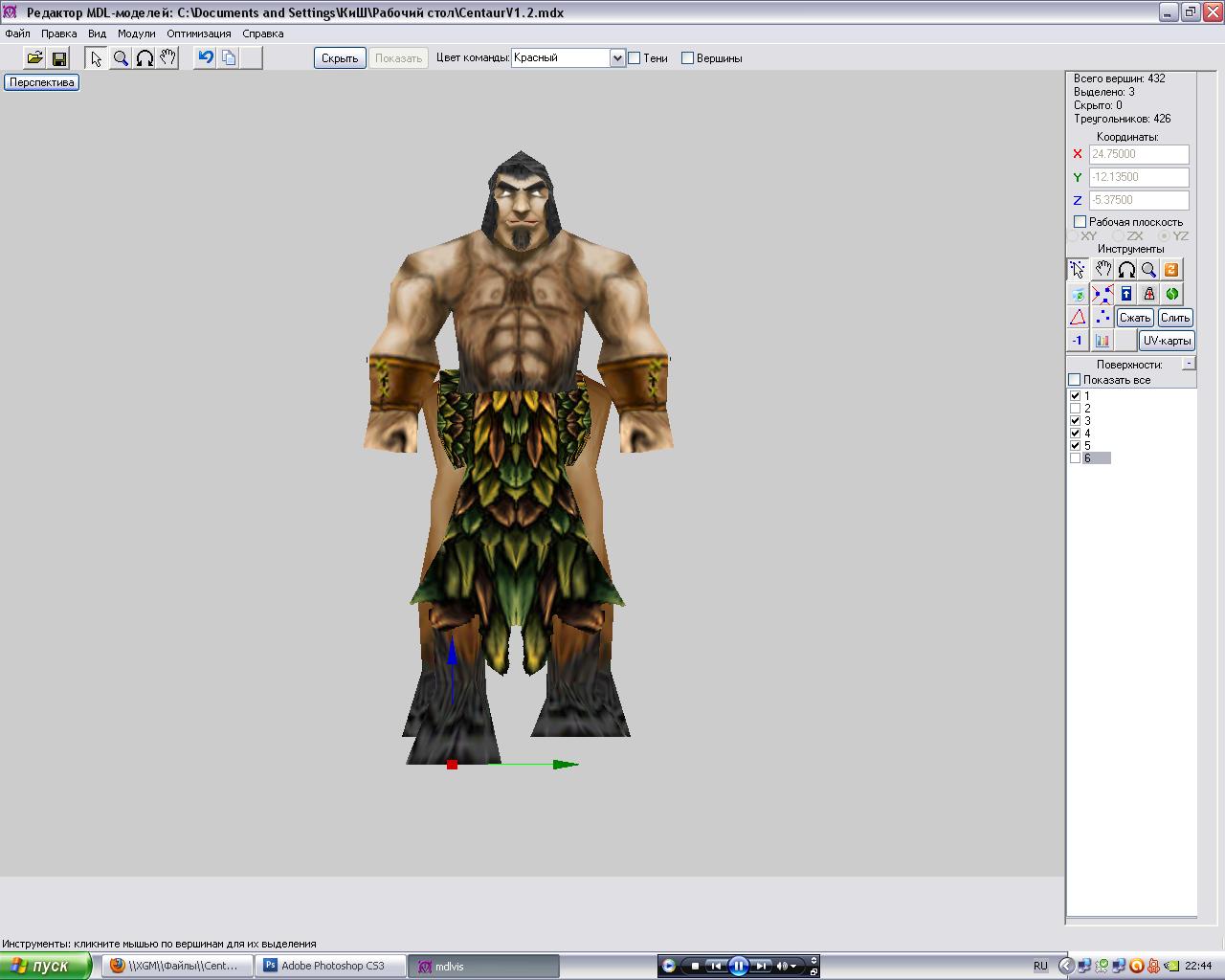Select the vertex selection tool in Инструменты panel

(1079, 270)
